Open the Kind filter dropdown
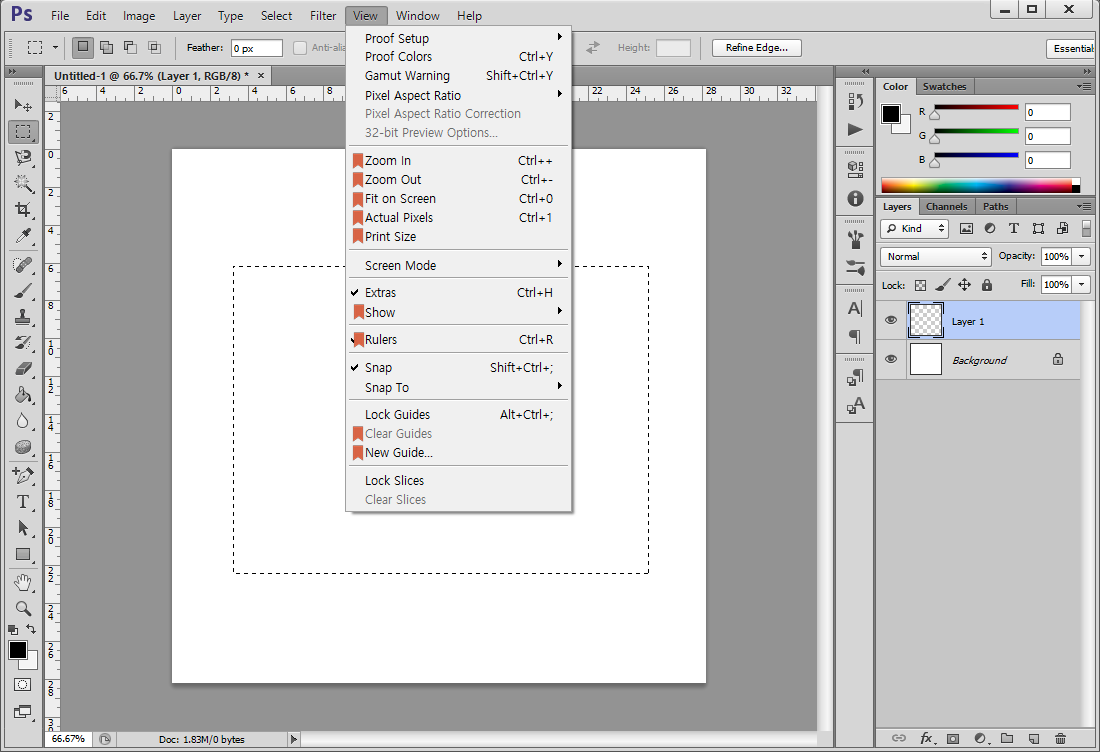This screenshot has height=752, width=1100. [914, 229]
